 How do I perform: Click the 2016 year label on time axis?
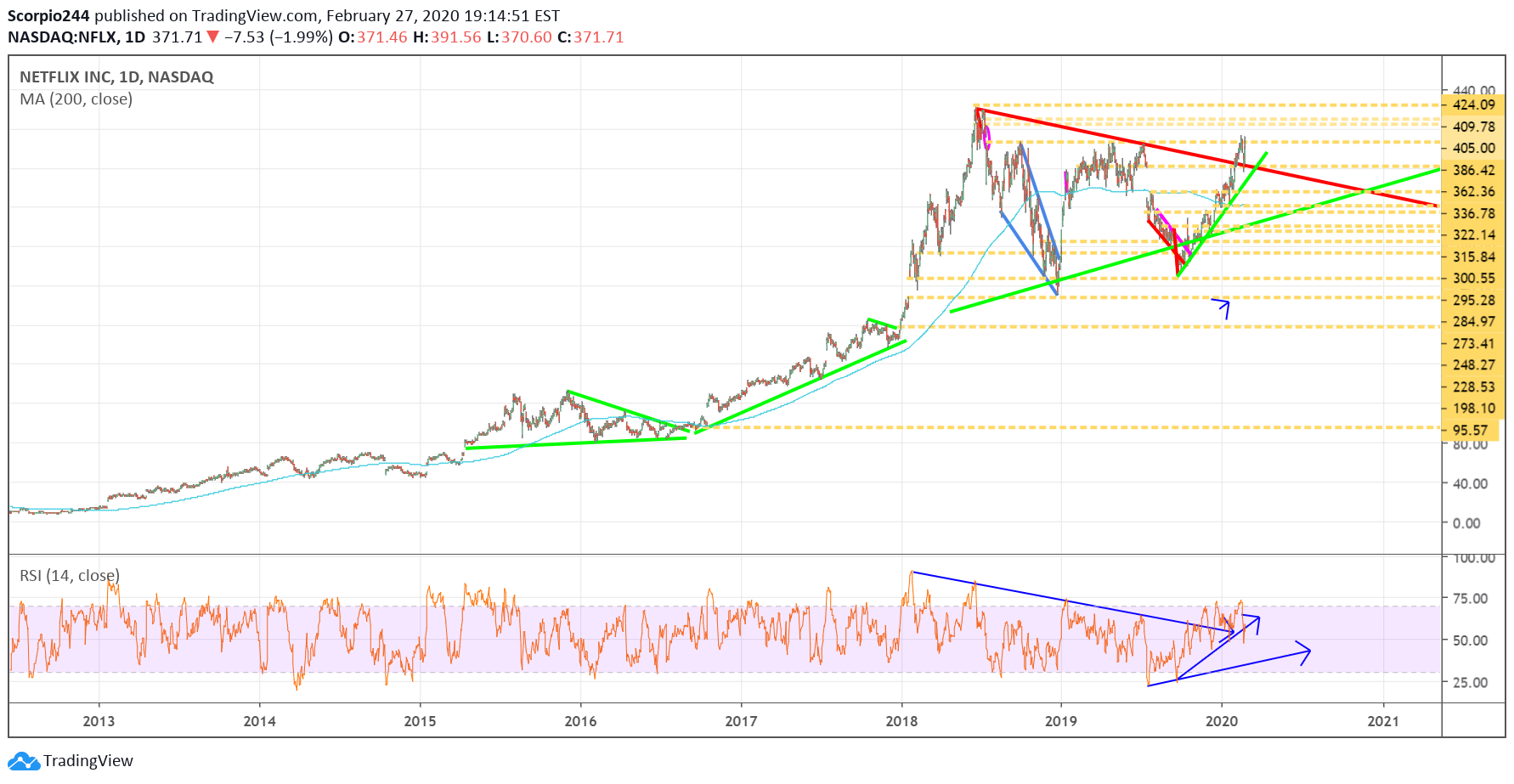coord(580,721)
